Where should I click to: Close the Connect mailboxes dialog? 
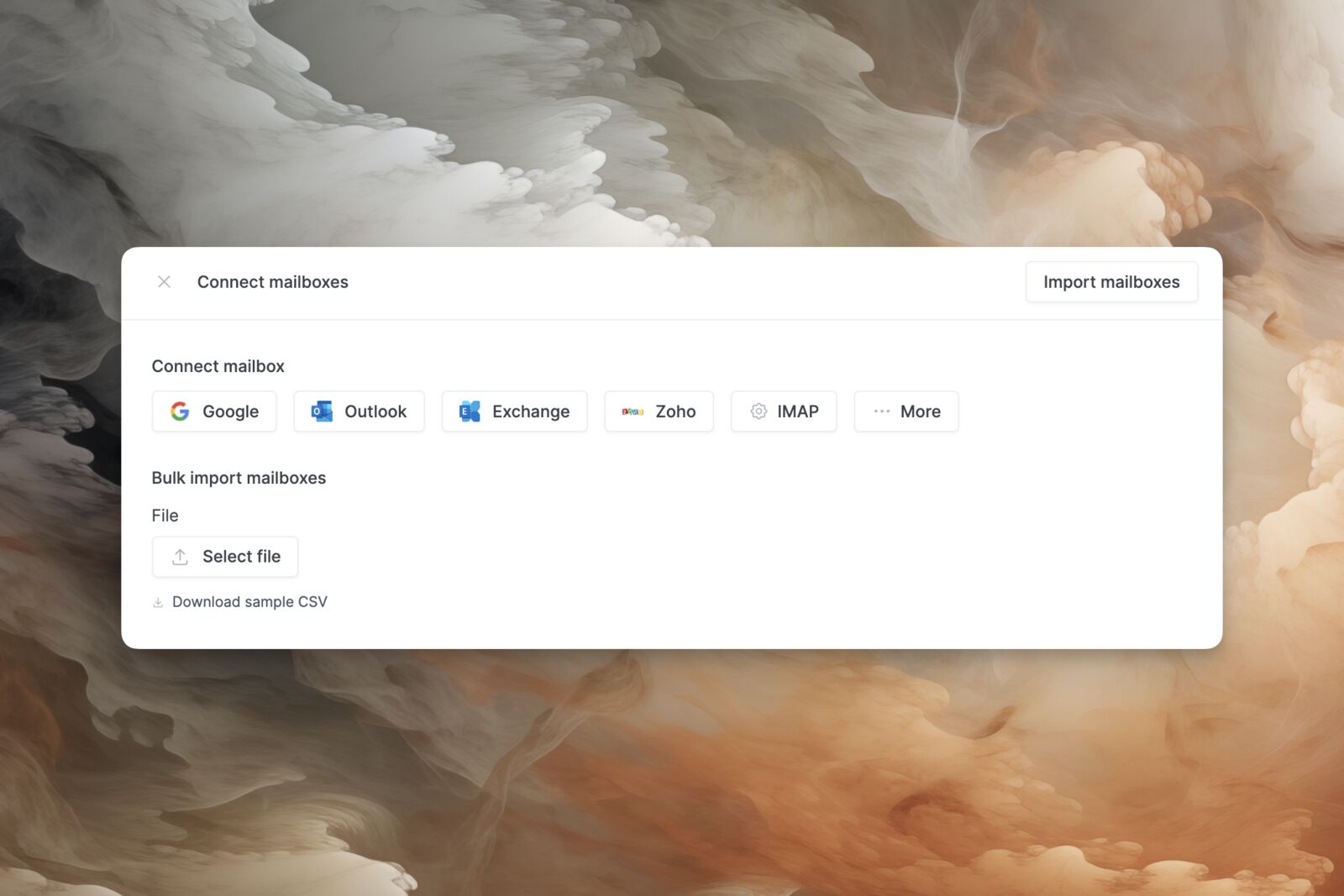coord(164,281)
